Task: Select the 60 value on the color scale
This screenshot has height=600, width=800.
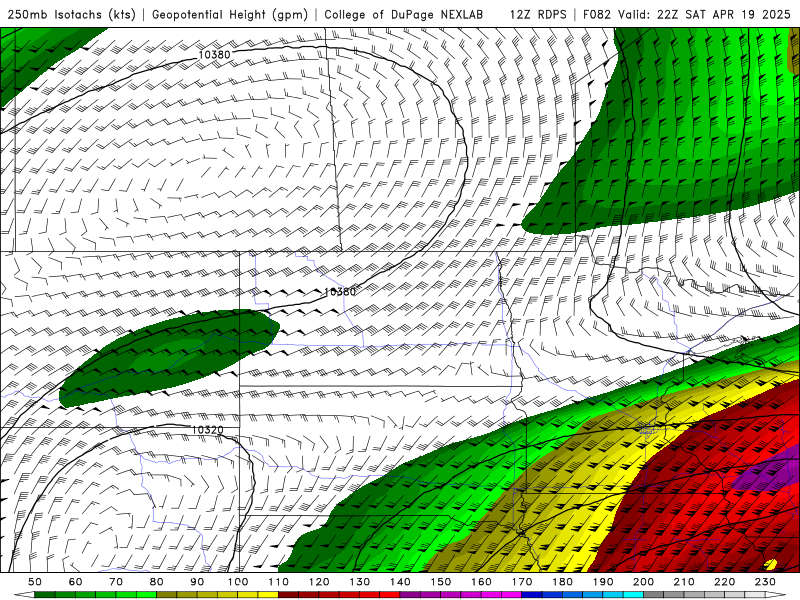Action: (x=76, y=582)
